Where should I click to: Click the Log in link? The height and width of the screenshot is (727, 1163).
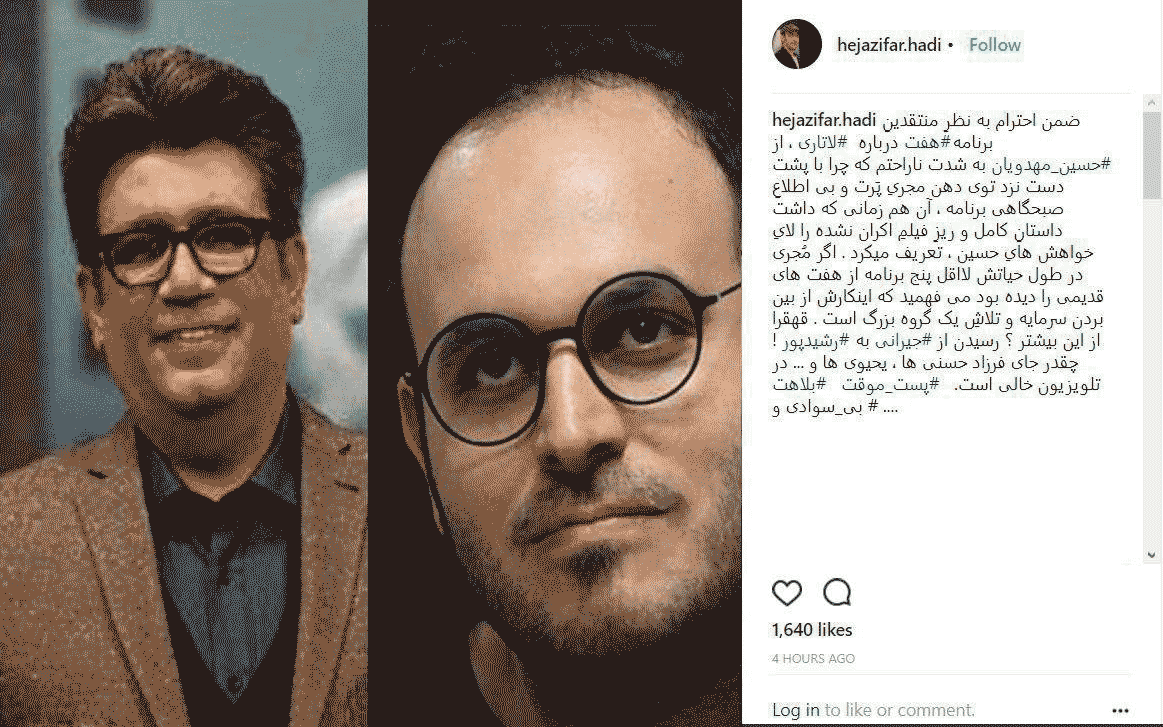coord(796,710)
